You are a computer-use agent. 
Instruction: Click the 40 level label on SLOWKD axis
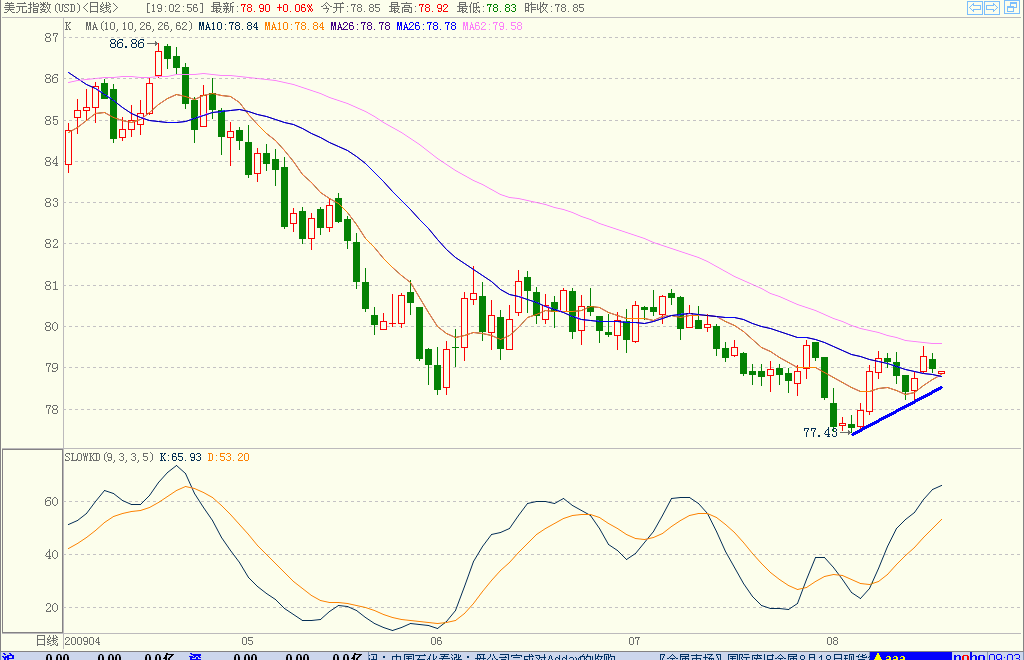52,554
